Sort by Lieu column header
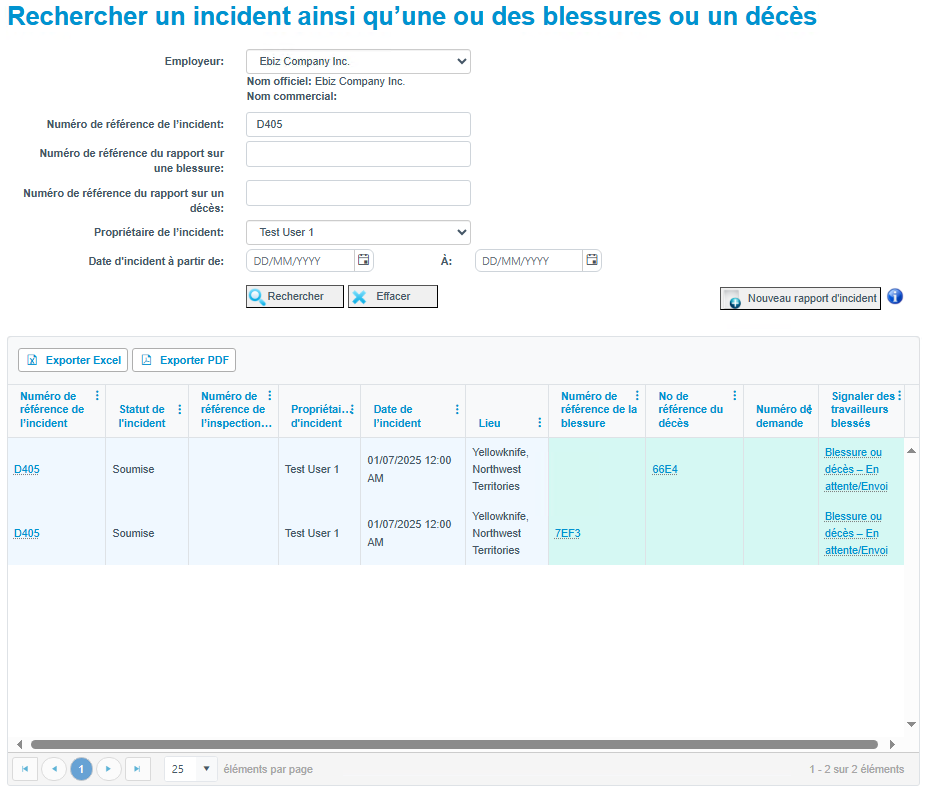Viewport: 928px width, 792px height. click(x=489, y=423)
